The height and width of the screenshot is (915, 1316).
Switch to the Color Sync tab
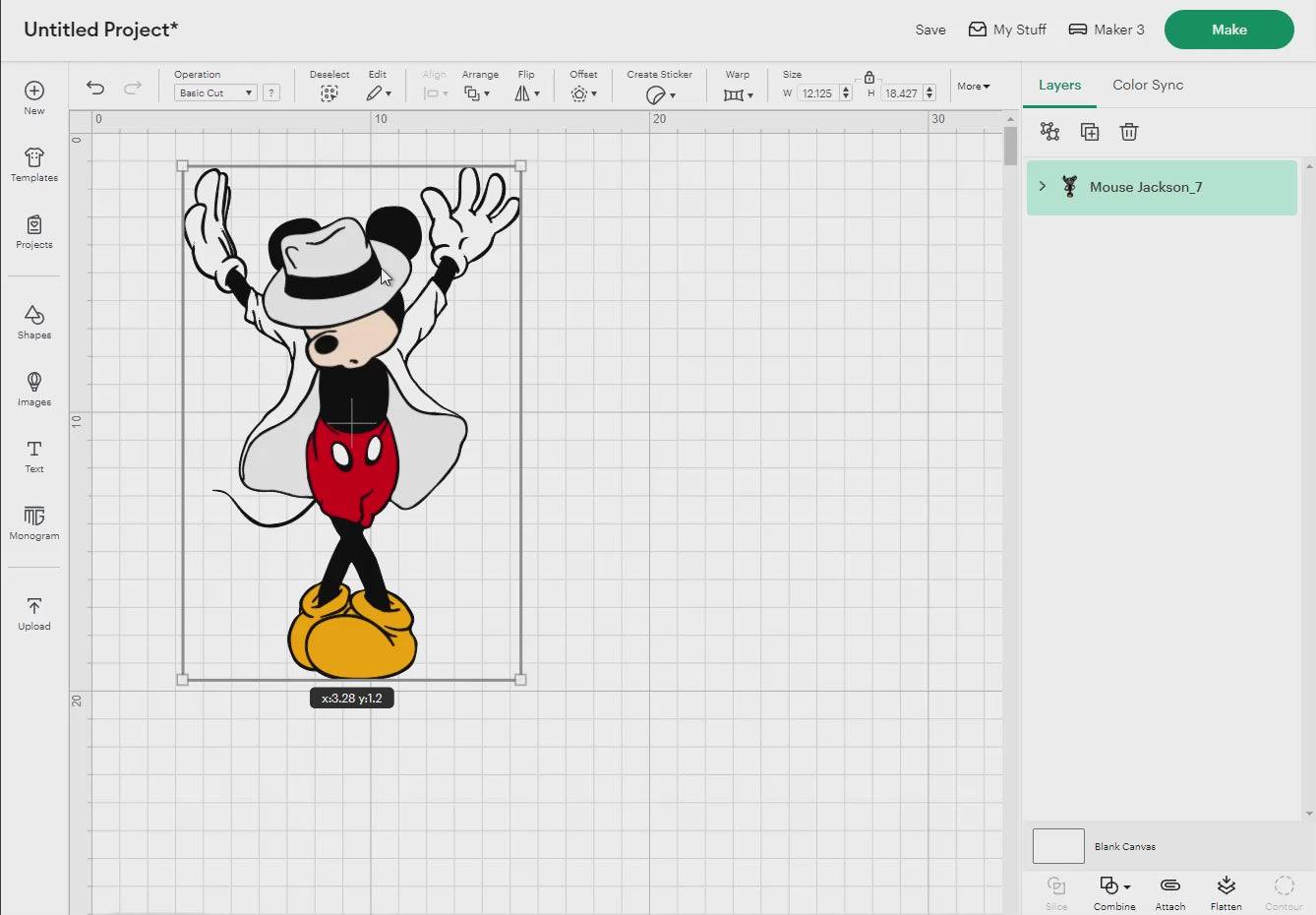(1148, 85)
